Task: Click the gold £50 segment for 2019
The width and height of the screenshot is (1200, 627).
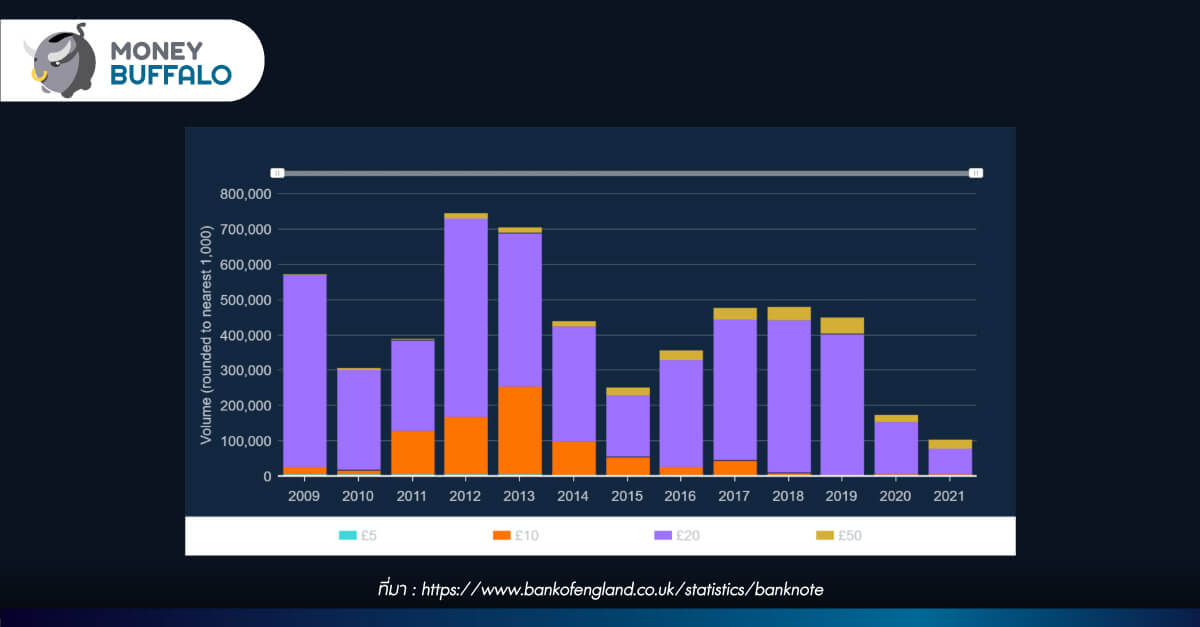Action: tap(842, 326)
